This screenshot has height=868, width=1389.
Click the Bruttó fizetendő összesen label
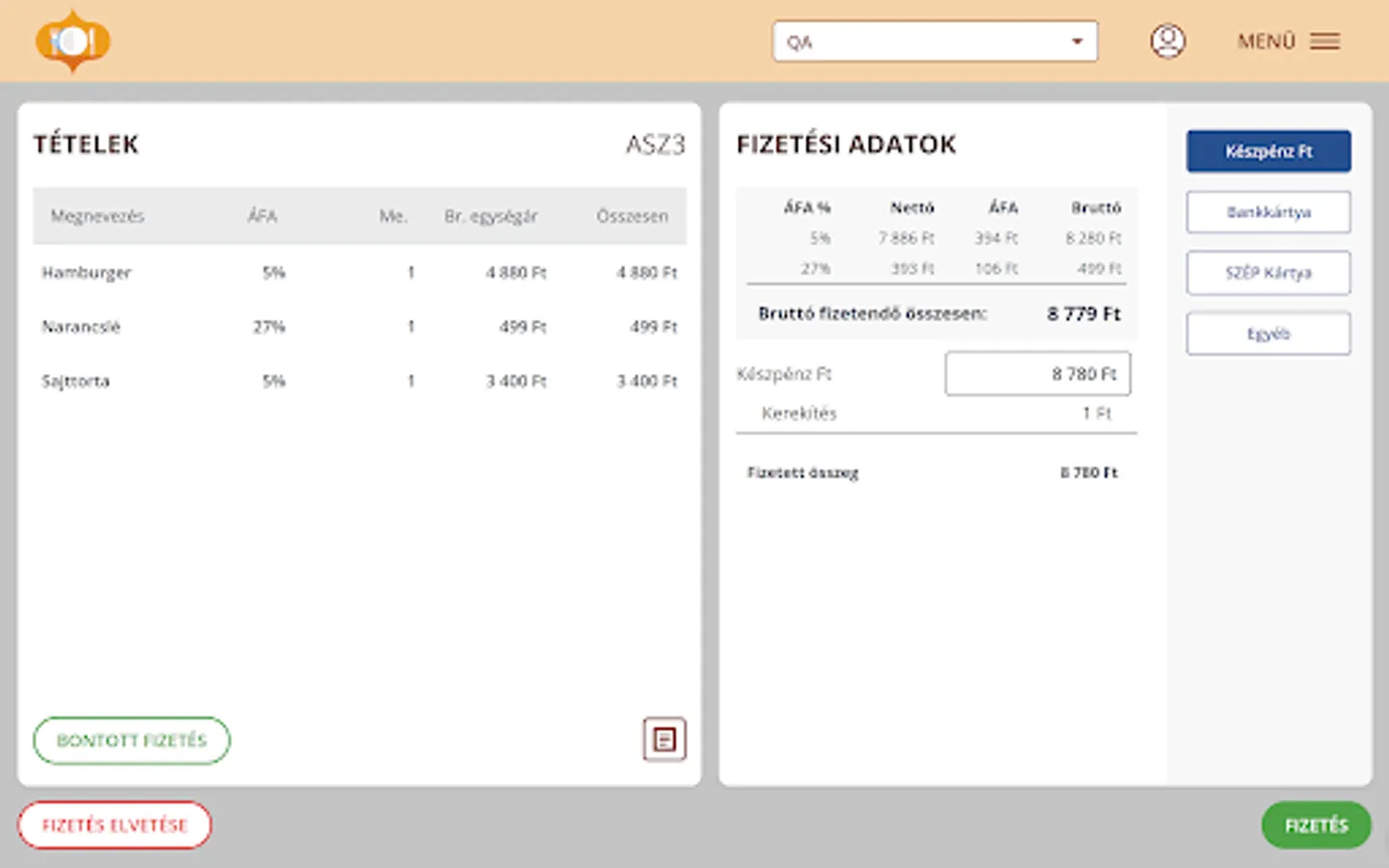[872, 313]
